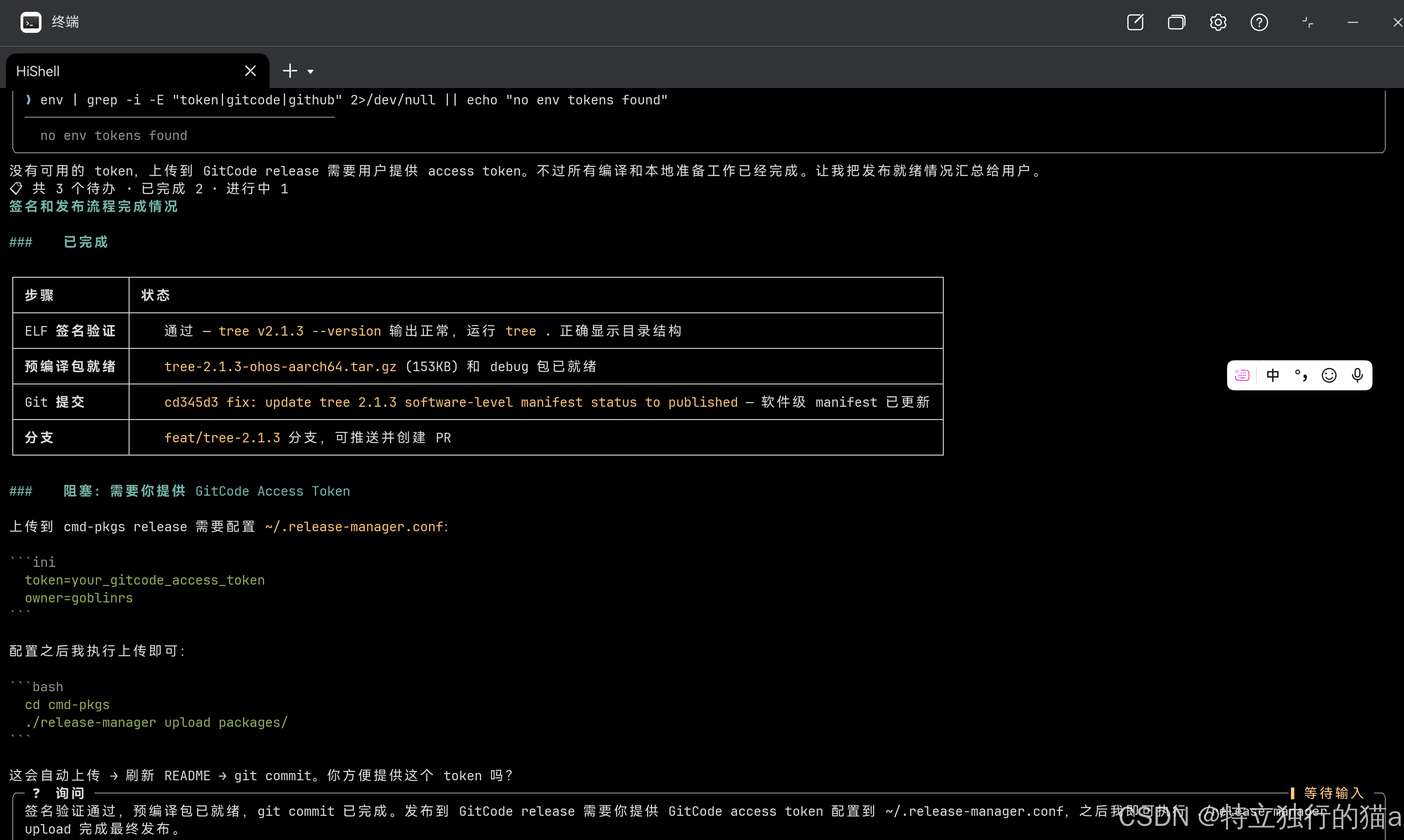Click the 询问 prompt text box

pos(699,816)
